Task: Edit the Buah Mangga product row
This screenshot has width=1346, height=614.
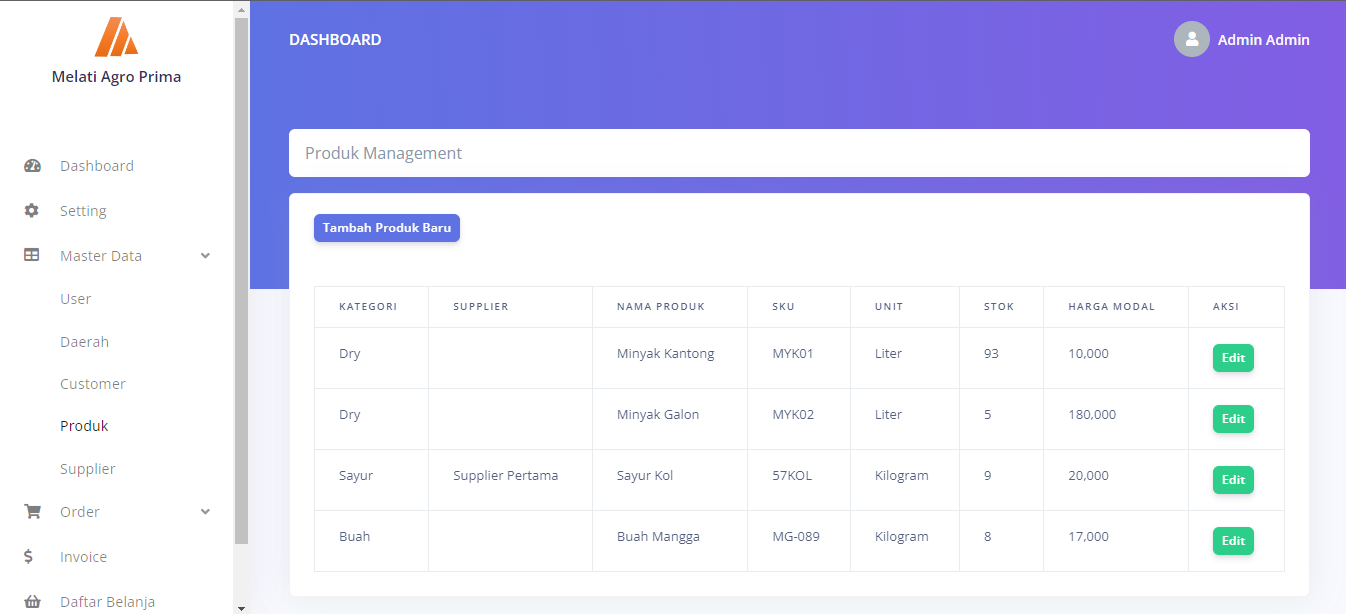Action: coord(1232,541)
